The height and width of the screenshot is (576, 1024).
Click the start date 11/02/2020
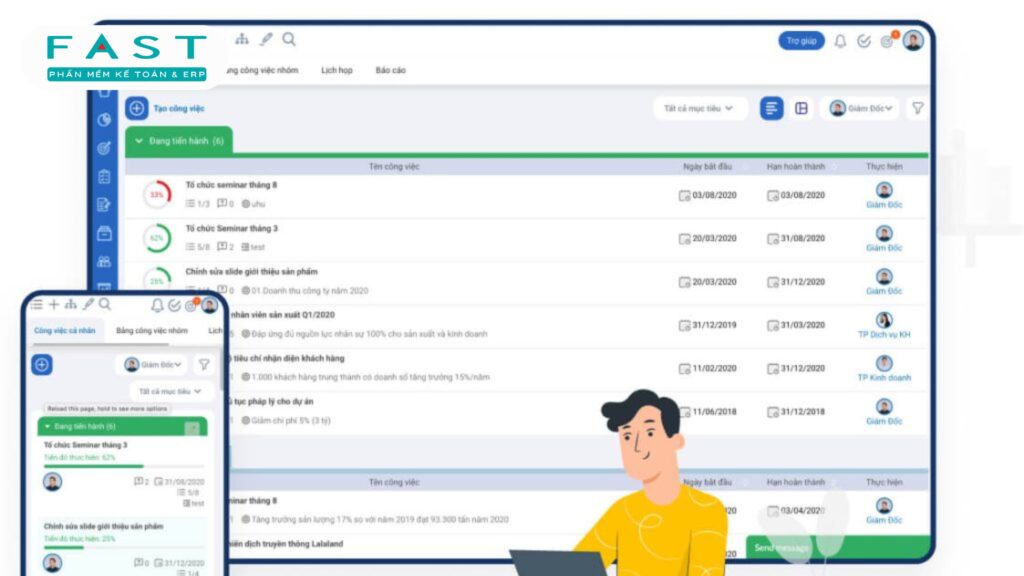pos(714,368)
